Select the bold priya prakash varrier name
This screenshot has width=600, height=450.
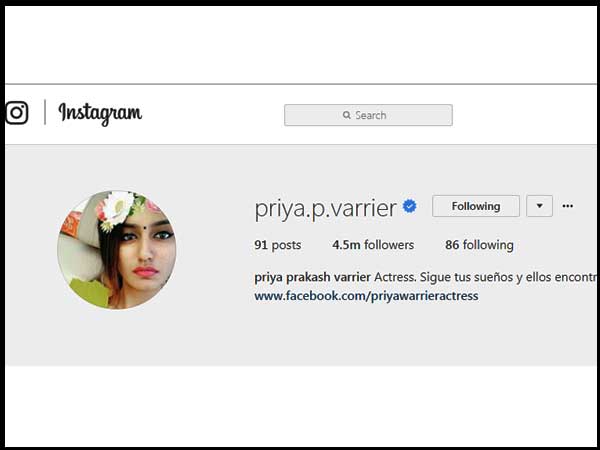click(312, 277)
